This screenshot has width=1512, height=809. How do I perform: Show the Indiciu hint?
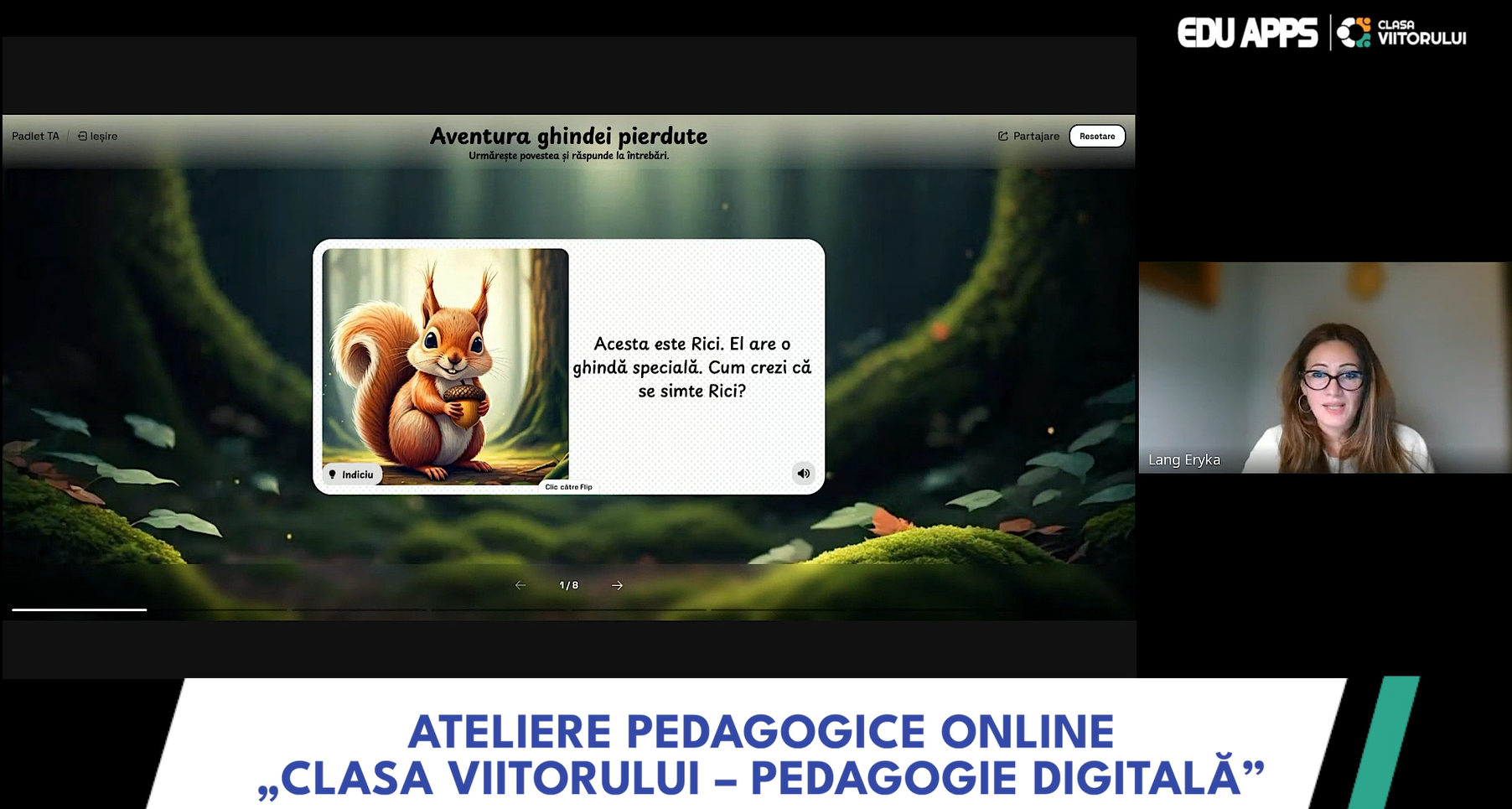(352, 475)
